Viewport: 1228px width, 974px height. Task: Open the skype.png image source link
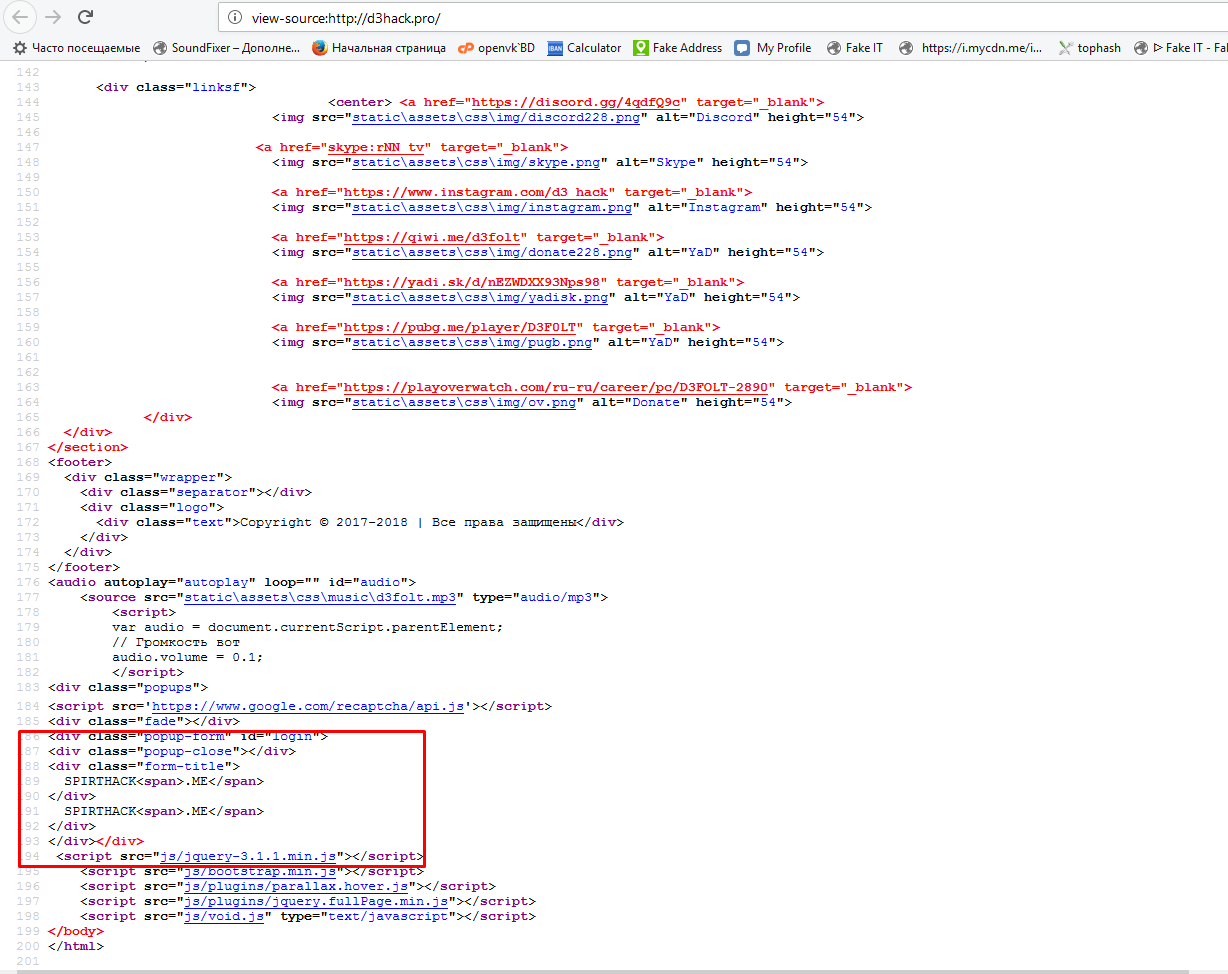coord(475,162)
